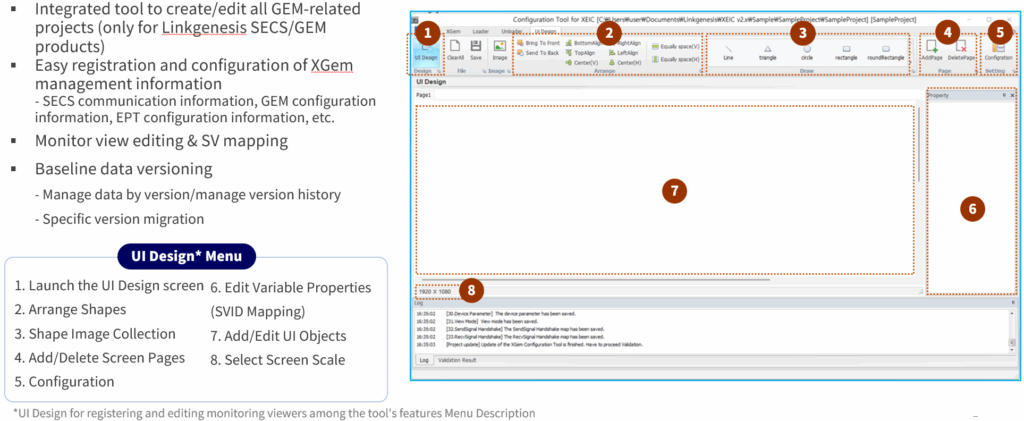Apply TopAlign to shapes

tap(581, 52)
